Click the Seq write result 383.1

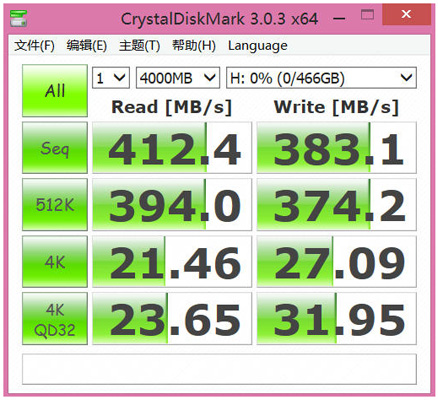(337, 148)
